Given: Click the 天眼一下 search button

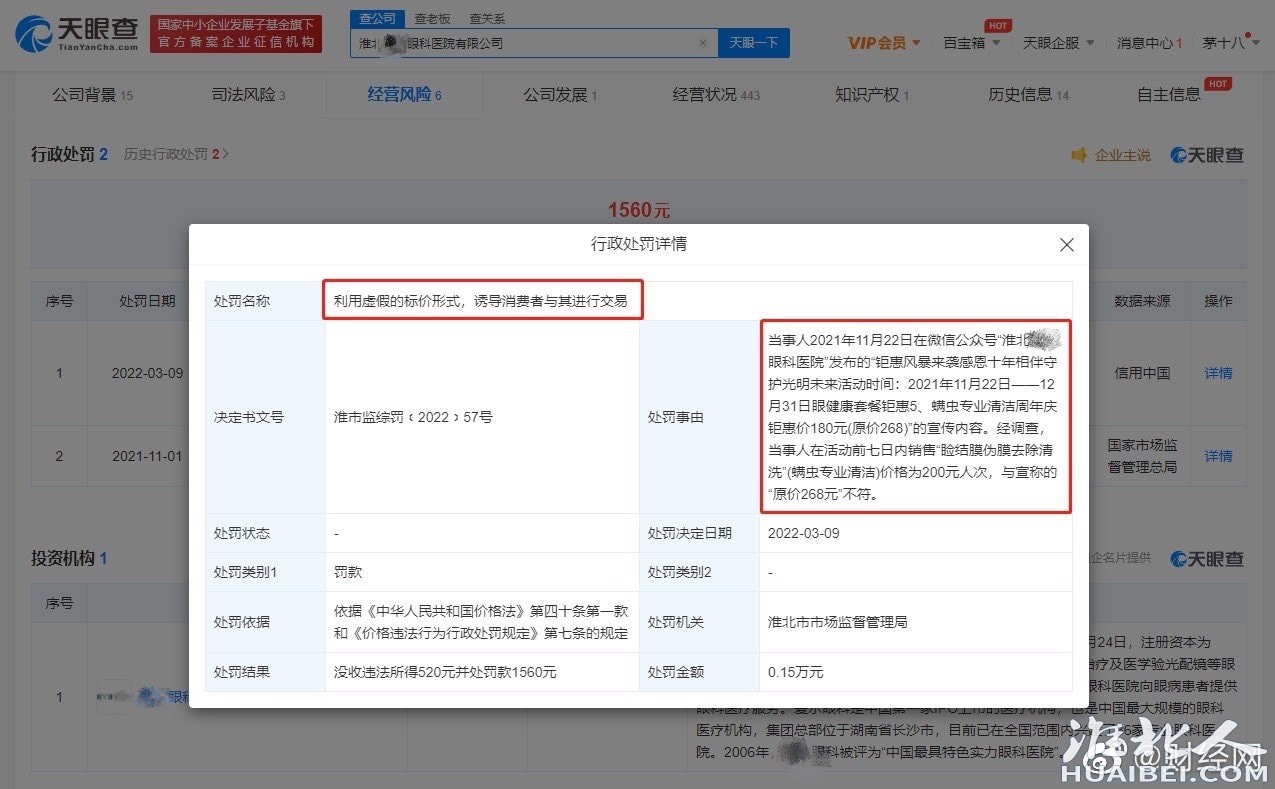Looking at the screenshot, I should click(753, 43).
